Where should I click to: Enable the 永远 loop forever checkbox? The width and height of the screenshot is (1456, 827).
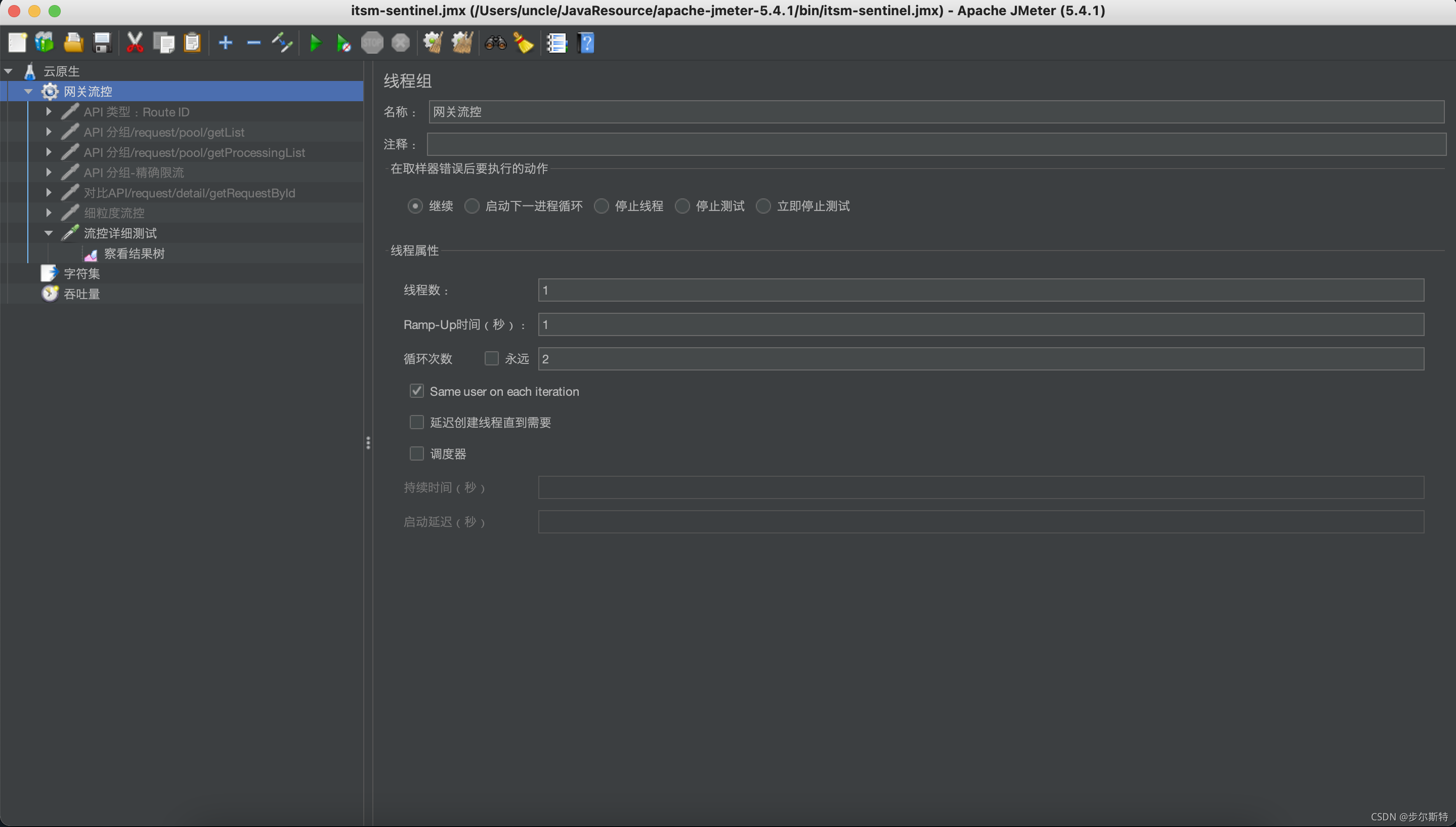click(x=492, y=358)
